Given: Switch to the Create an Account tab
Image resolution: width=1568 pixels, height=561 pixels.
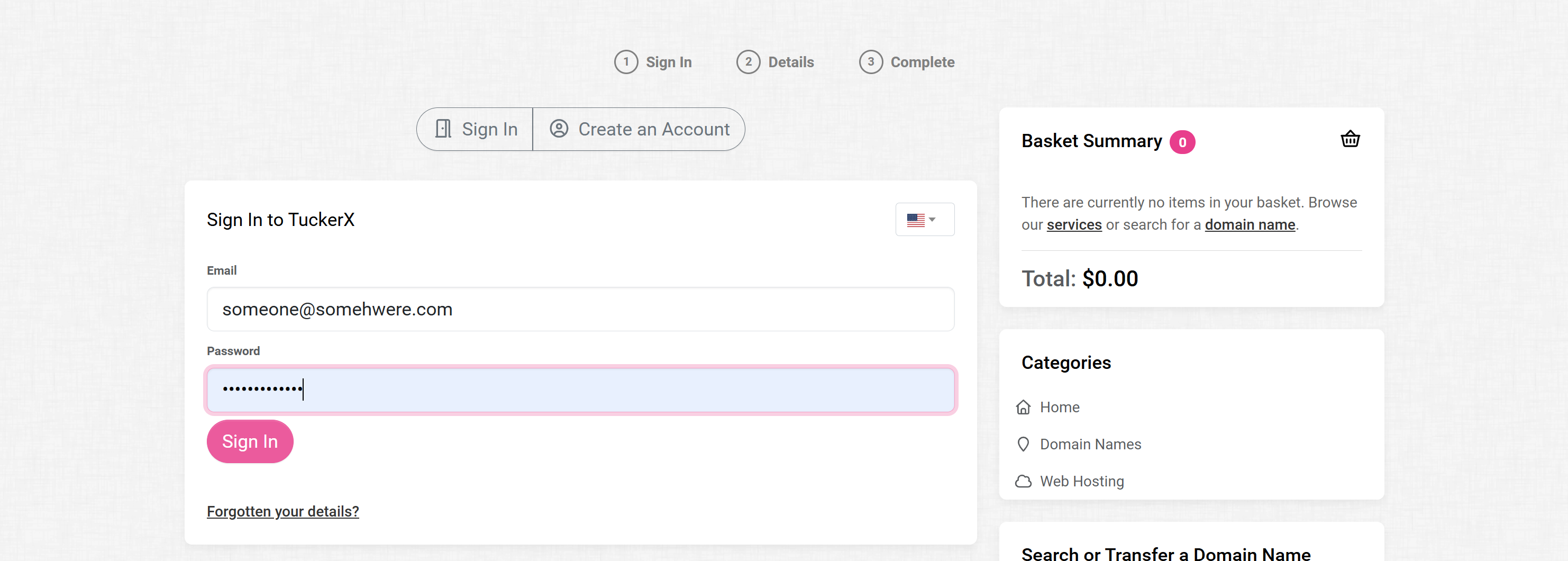Looking at the screenshot, I should pyautogui.click(x=639, y=129).
